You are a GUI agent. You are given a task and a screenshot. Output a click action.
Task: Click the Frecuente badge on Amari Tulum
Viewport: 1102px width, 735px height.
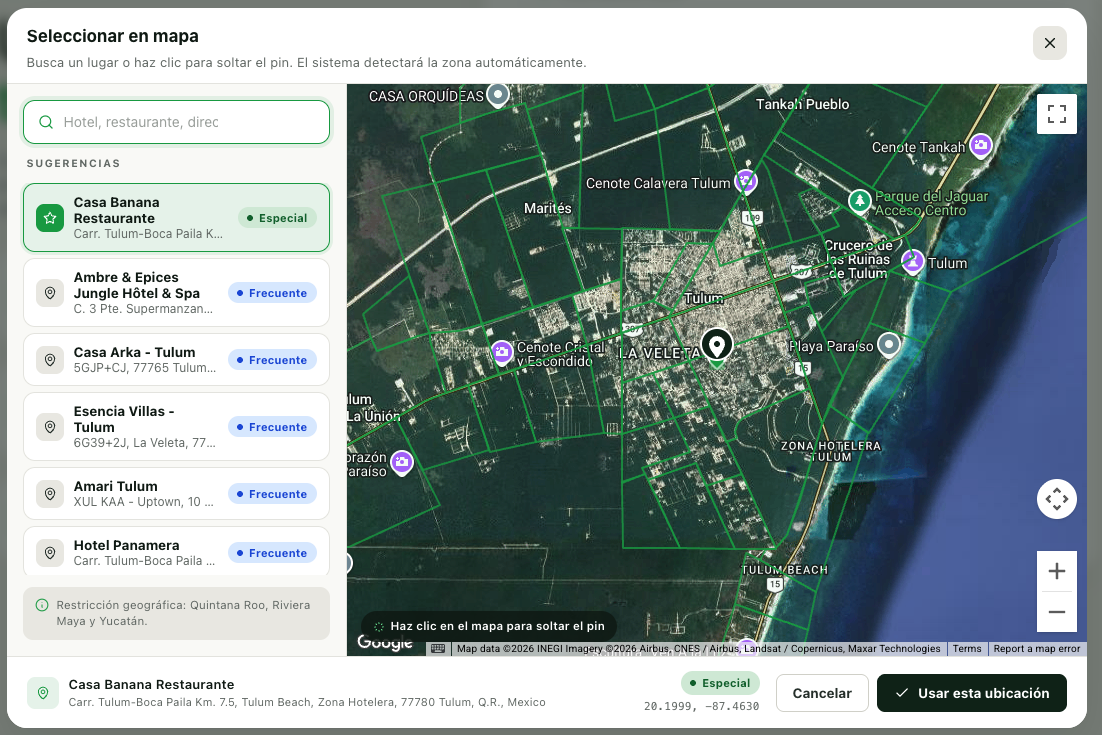272,494
